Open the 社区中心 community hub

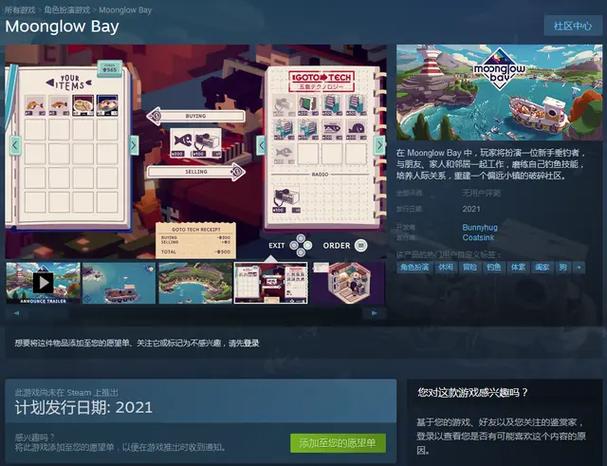[x=572, y=26]
